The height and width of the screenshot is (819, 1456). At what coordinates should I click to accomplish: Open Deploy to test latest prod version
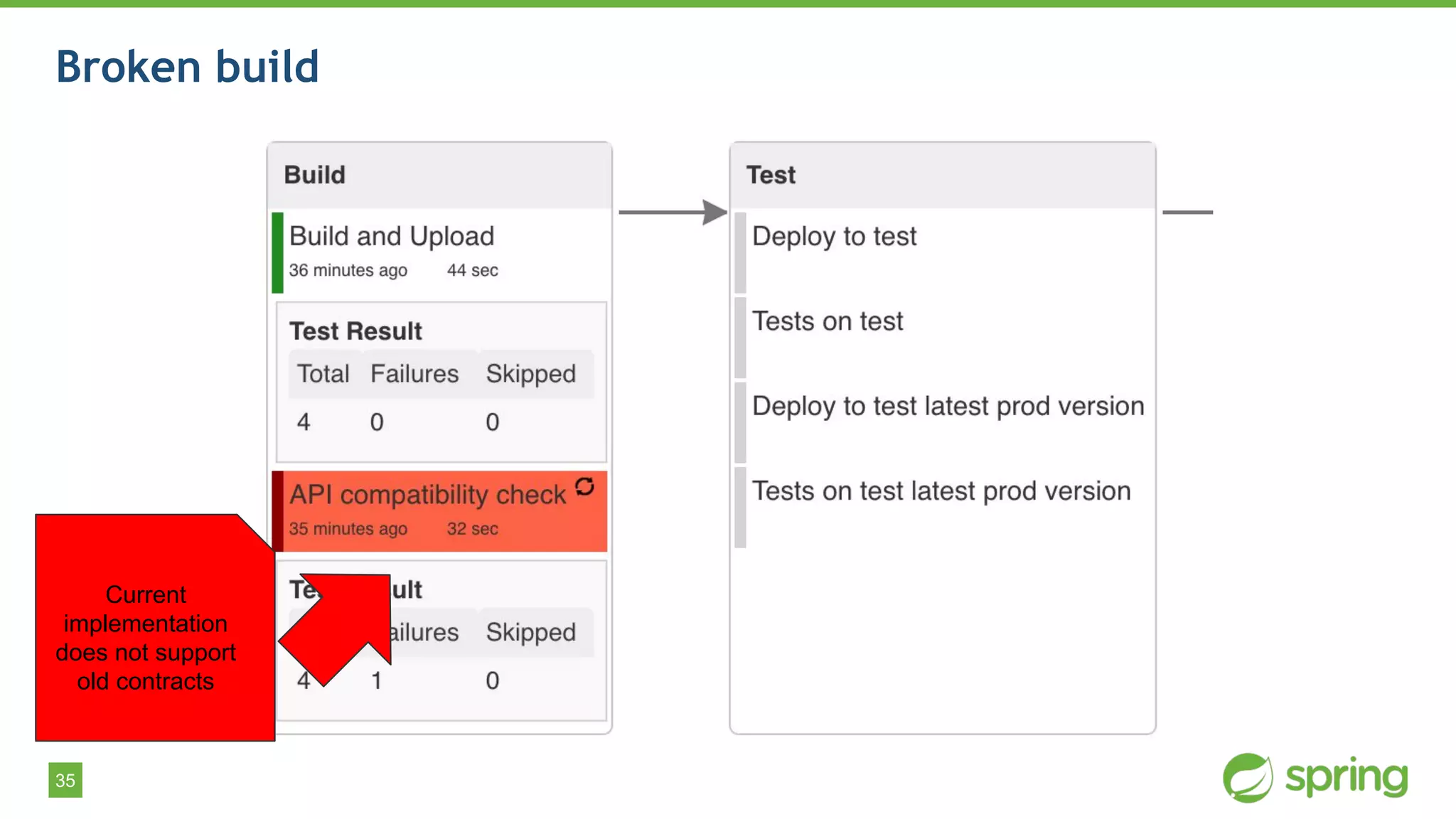948,407
